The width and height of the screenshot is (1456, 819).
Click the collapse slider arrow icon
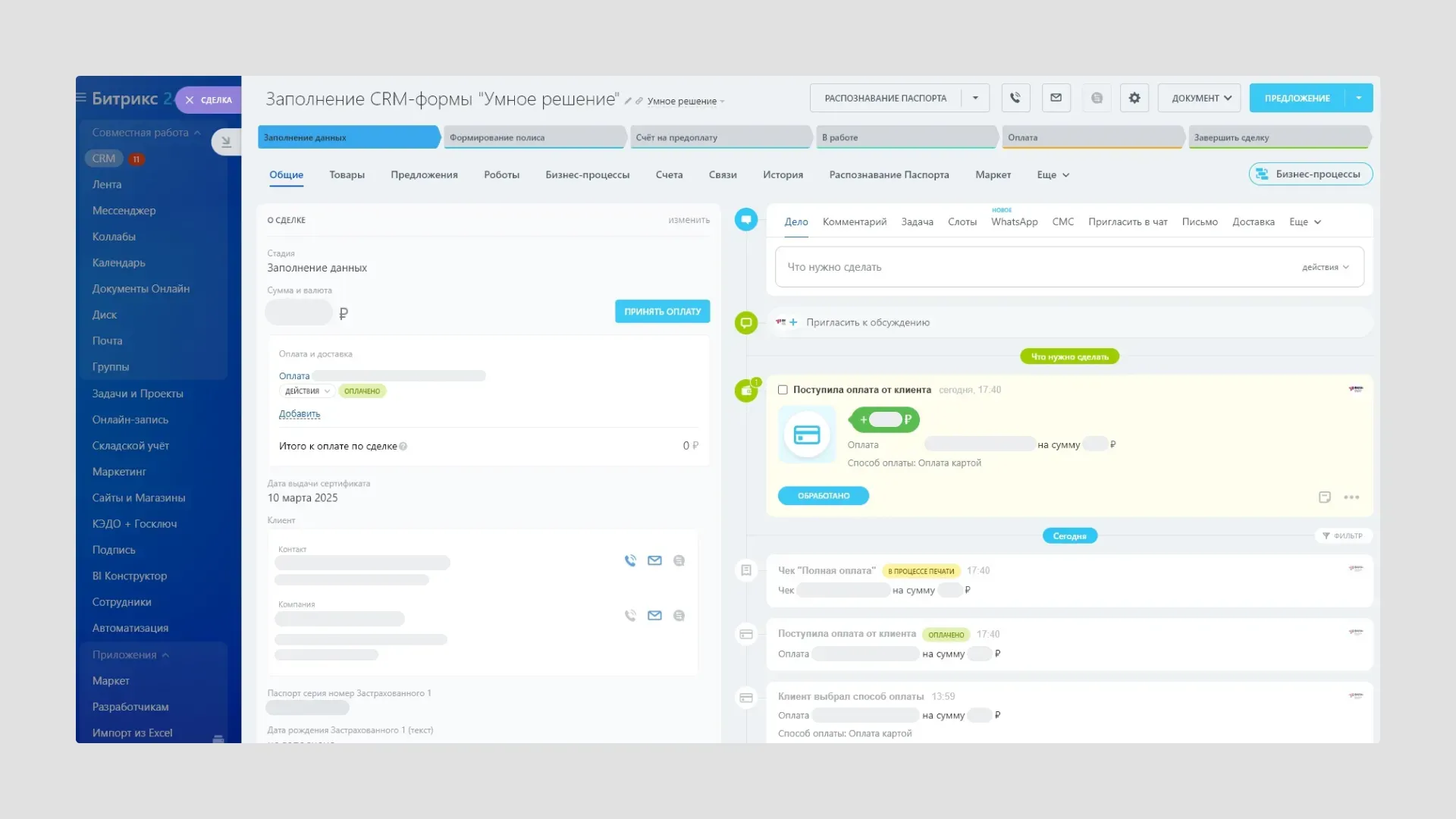point(225,141)
